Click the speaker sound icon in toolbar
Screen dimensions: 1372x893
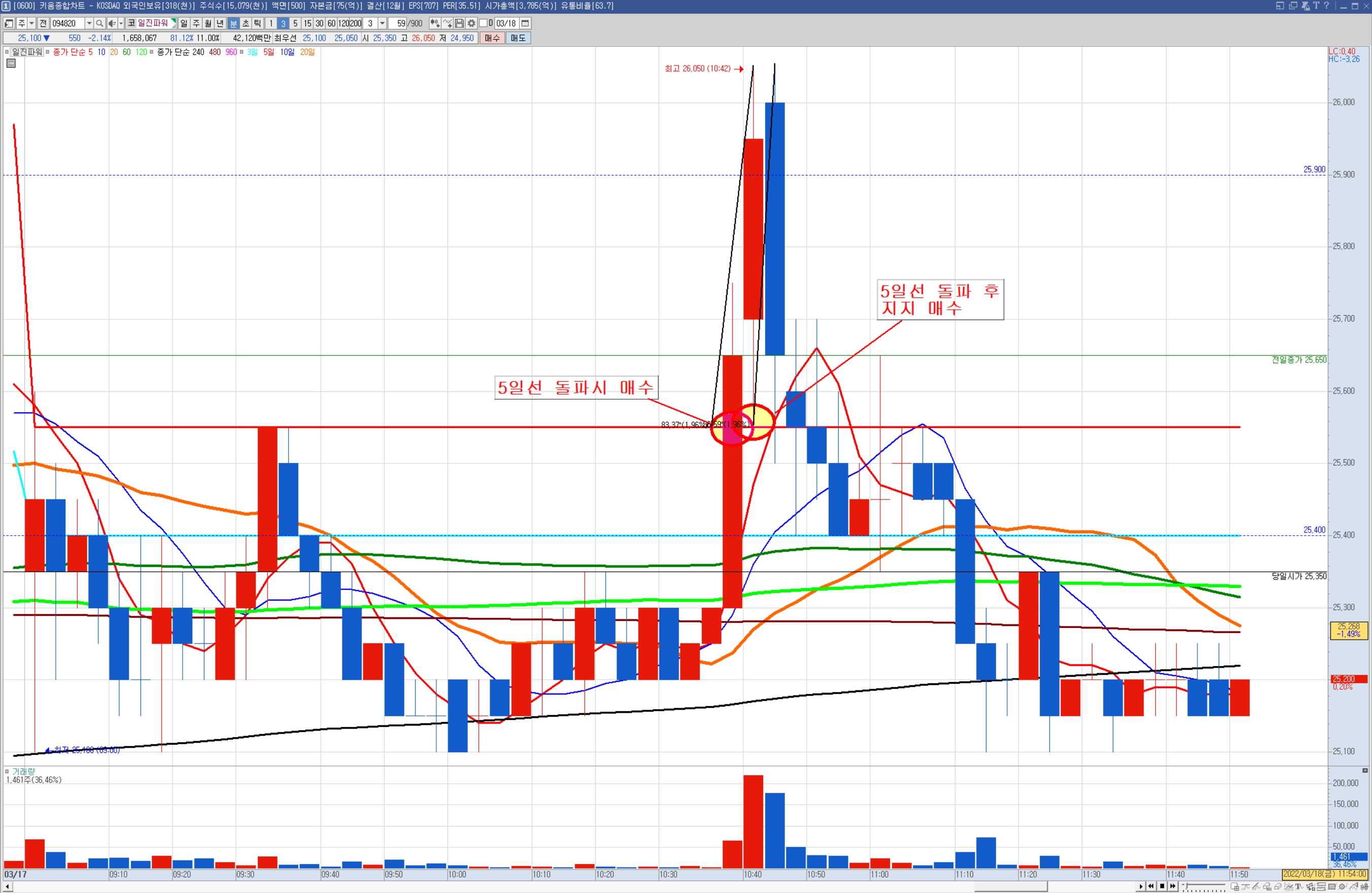point(112,24)
